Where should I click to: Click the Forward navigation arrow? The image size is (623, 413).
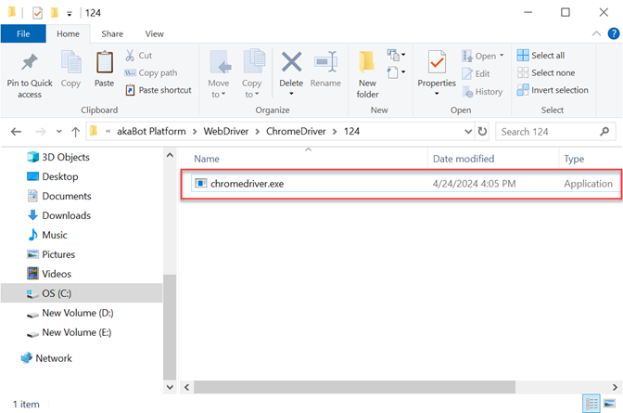(40, 132)
